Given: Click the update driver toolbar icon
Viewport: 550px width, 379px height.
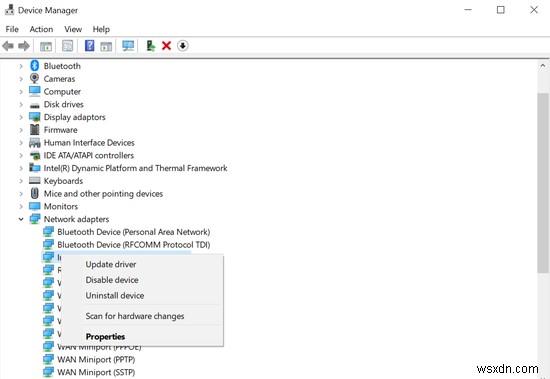Looking at the screenshot, I should (x=150, y=46).
